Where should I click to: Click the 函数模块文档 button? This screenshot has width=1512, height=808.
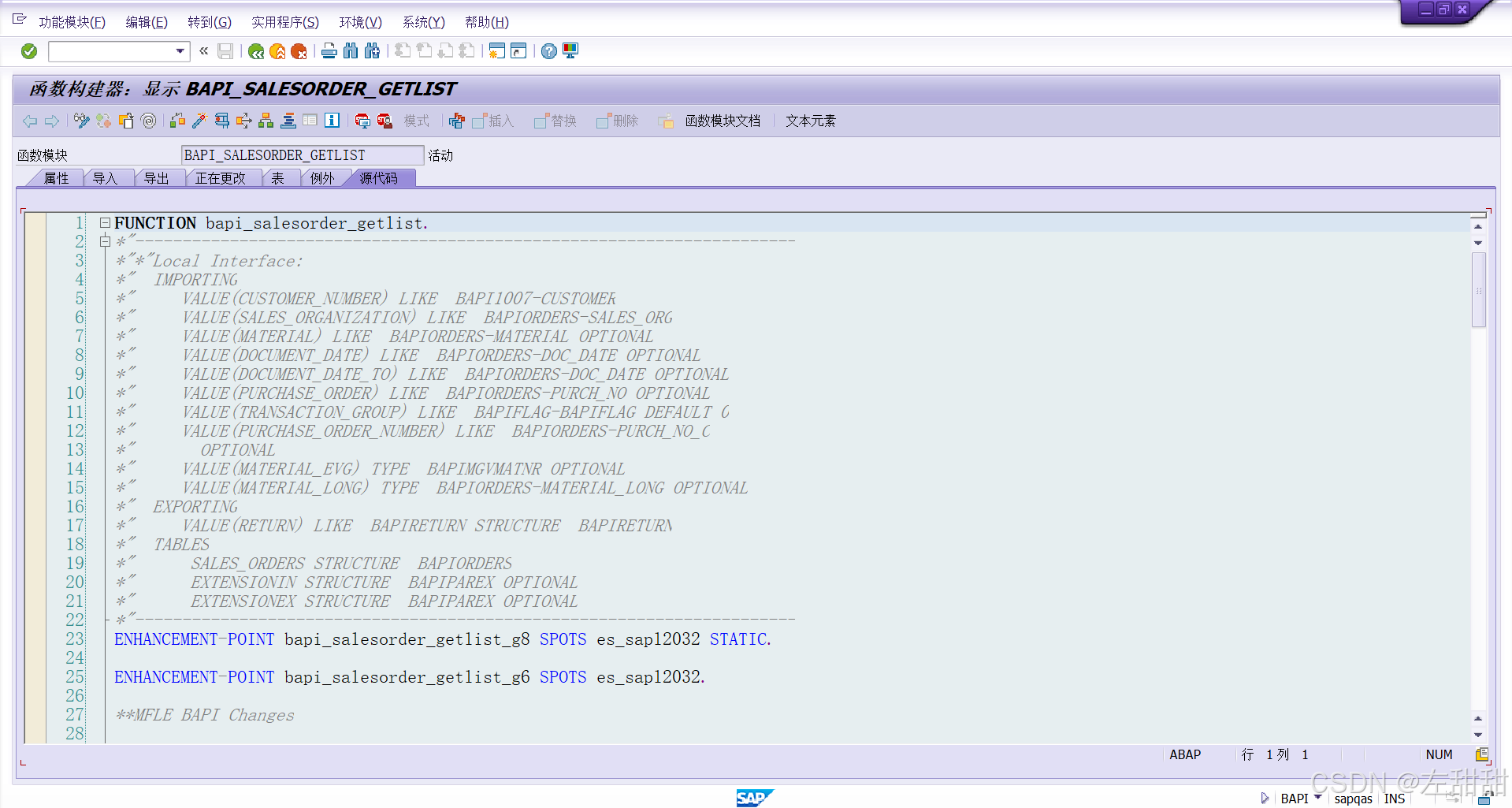coord(723,121)
